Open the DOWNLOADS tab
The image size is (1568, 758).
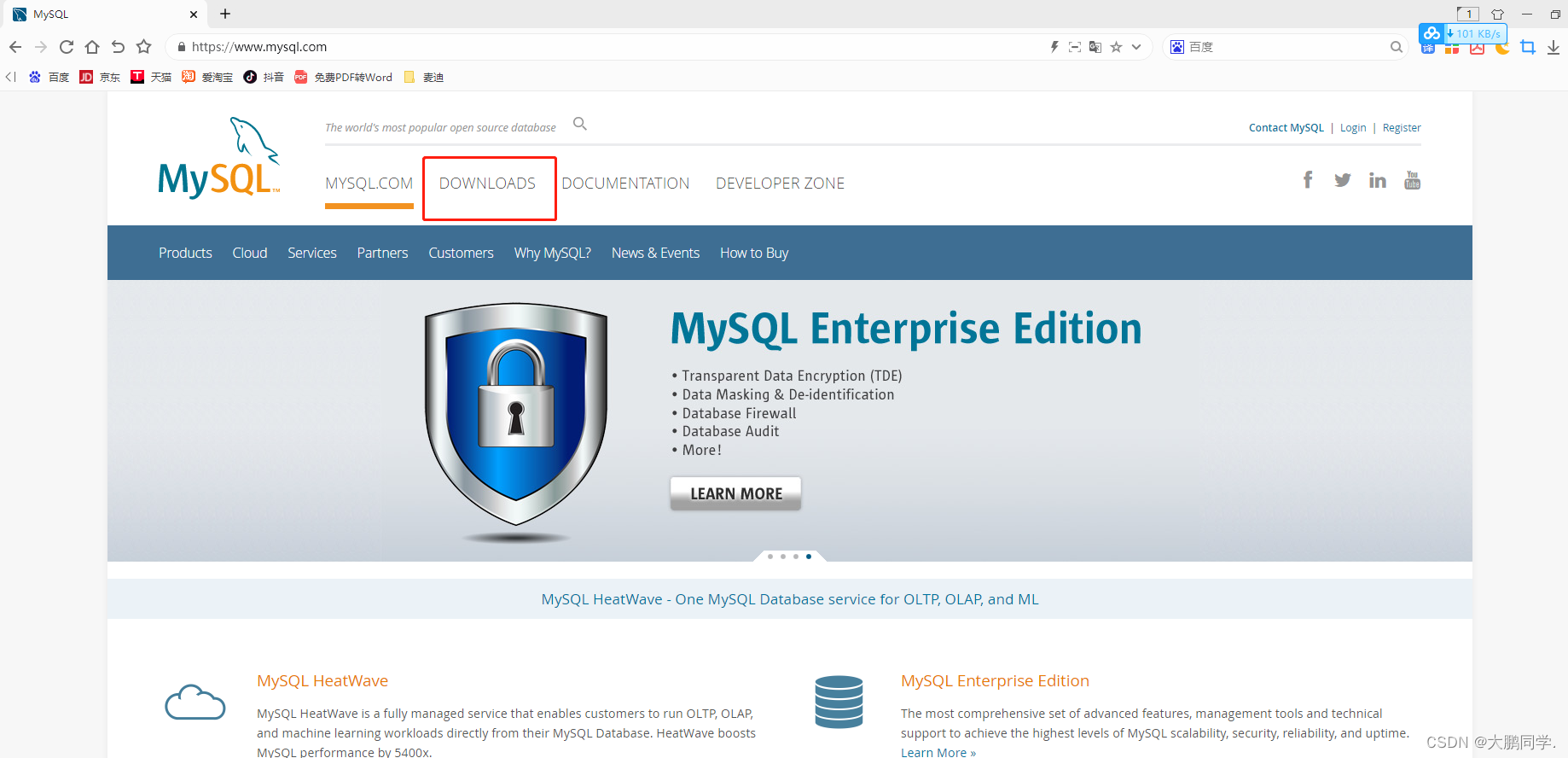pyautogui.click(x=487, y=184)
